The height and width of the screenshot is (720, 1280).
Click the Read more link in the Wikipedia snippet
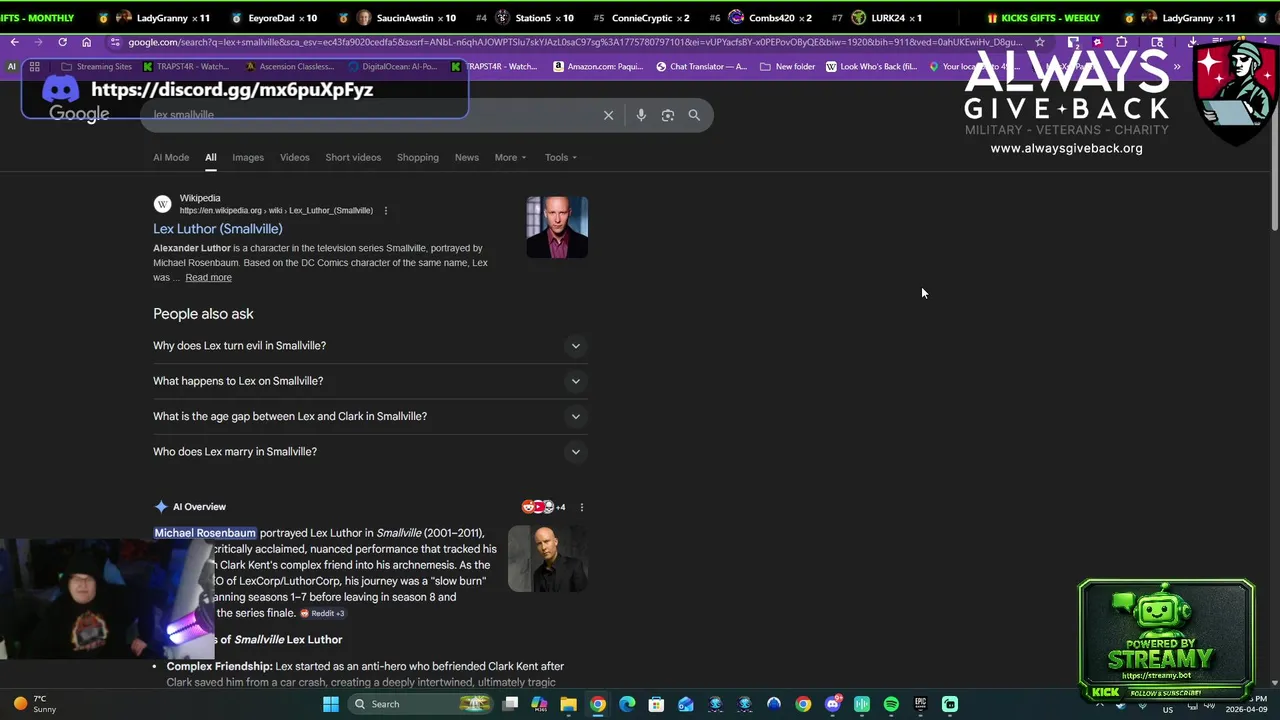208,278
